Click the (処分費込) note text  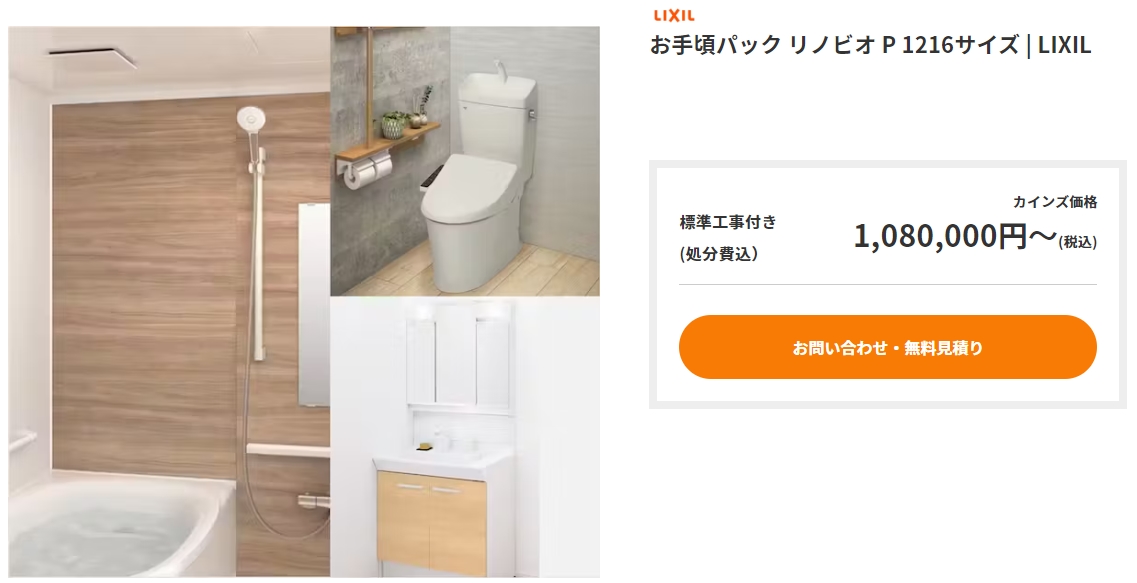point(719,255)
